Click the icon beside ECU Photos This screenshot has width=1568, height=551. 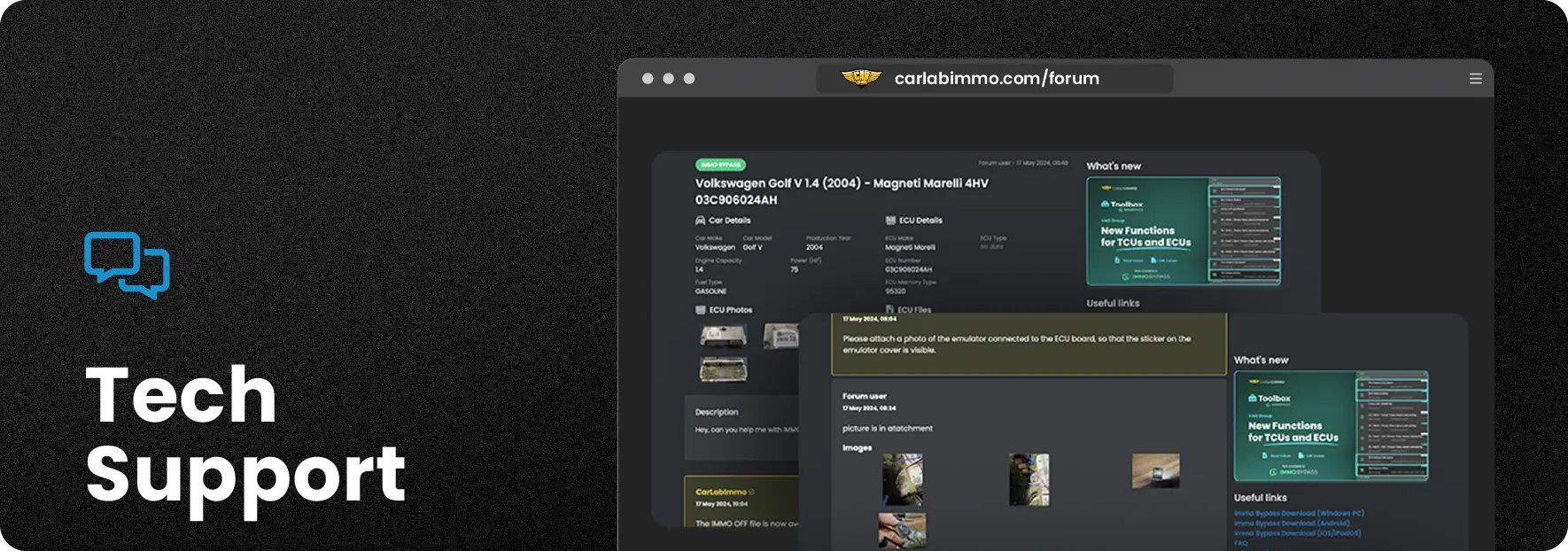click(x=700, y=310)
